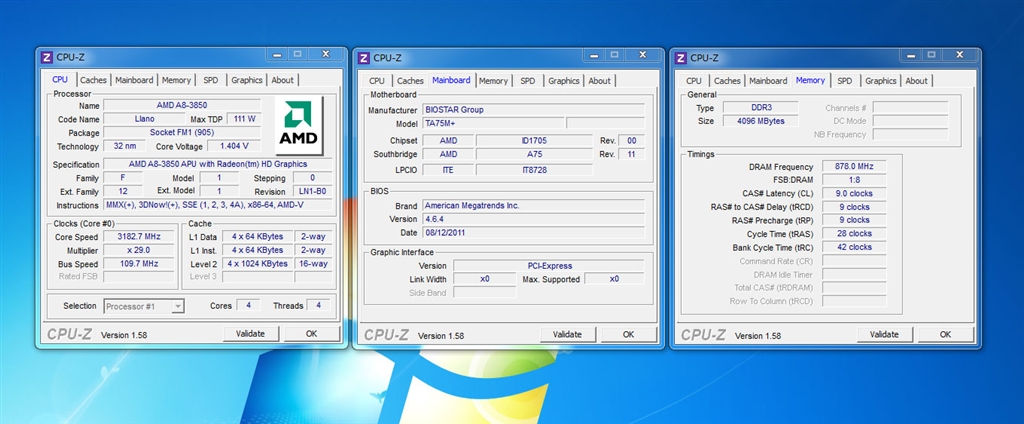Click the 32 nm technology value

point(124,146)
